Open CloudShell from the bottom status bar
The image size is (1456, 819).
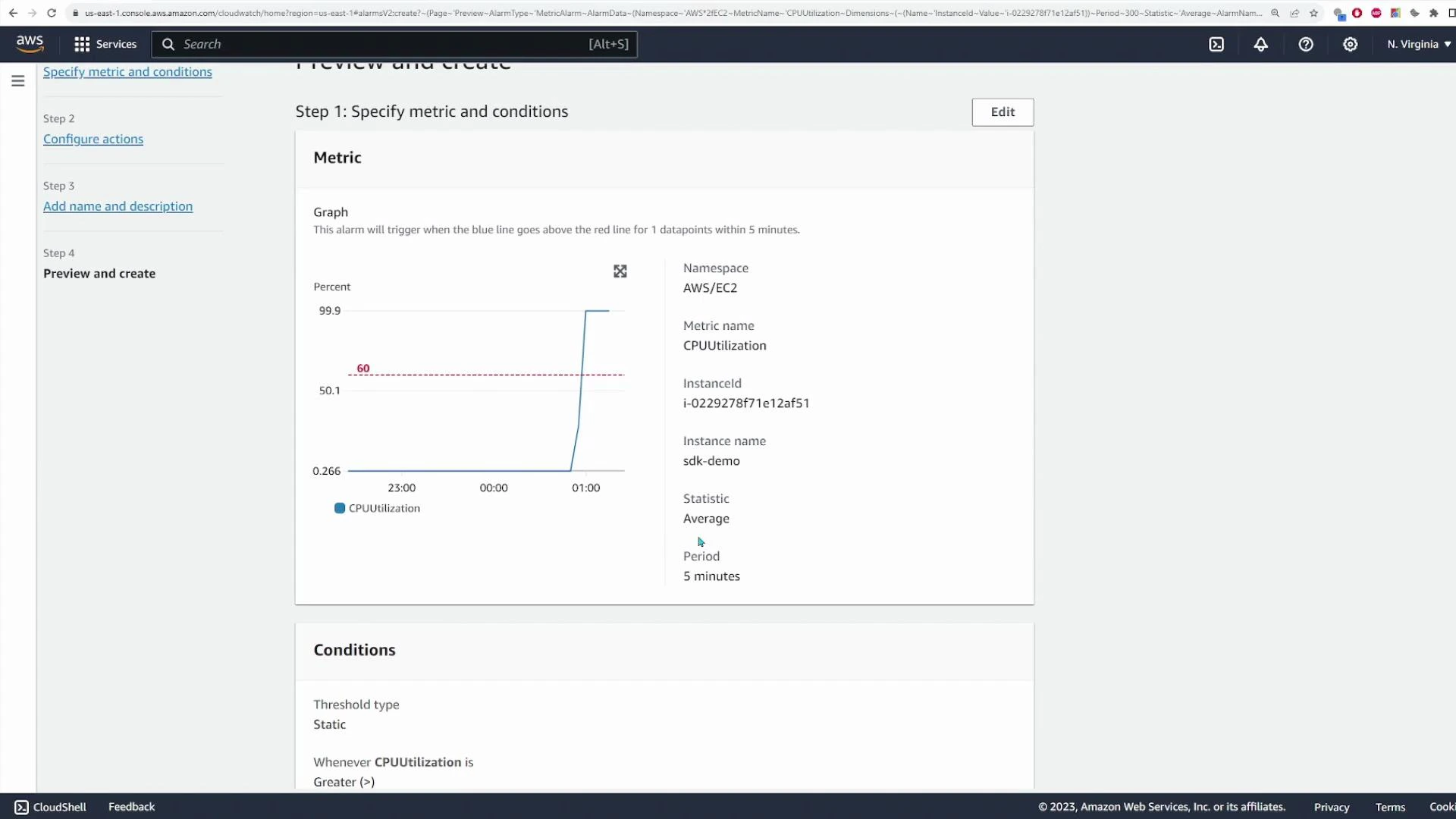click(x=50, y=806)
